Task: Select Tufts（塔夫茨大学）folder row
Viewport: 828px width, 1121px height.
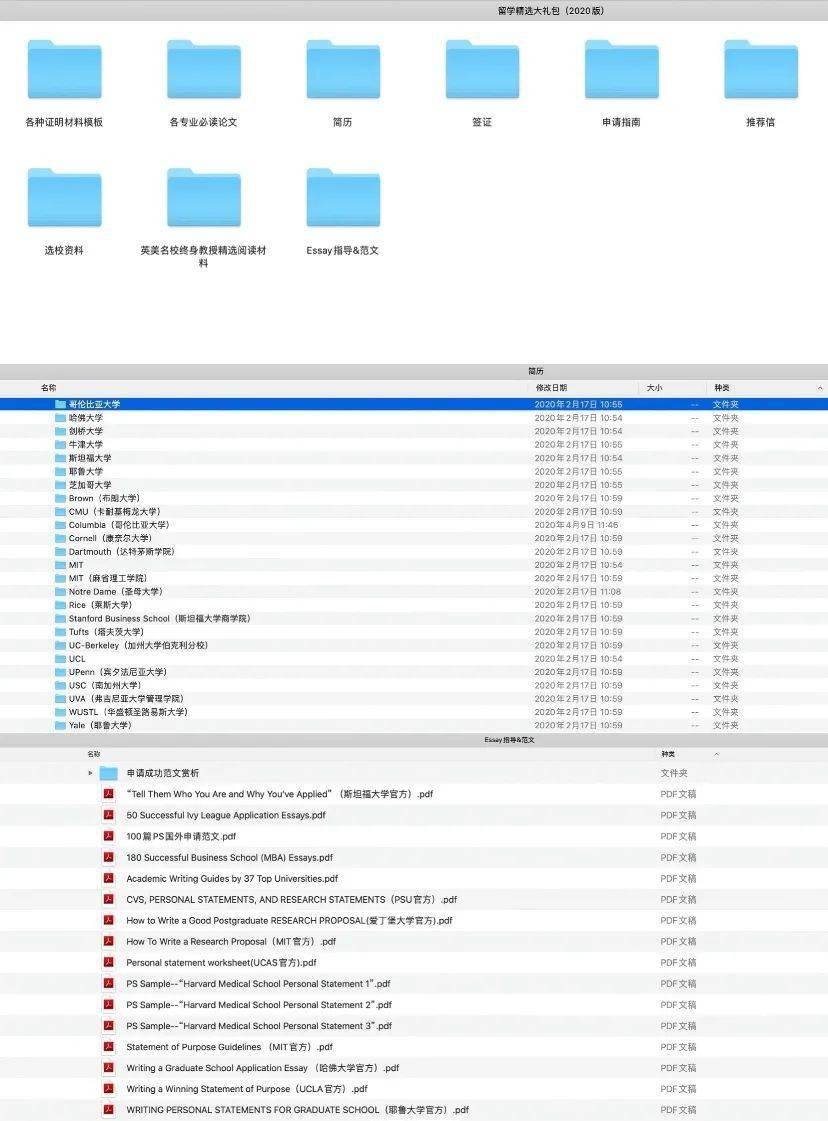Action: [x=414, y=632]
